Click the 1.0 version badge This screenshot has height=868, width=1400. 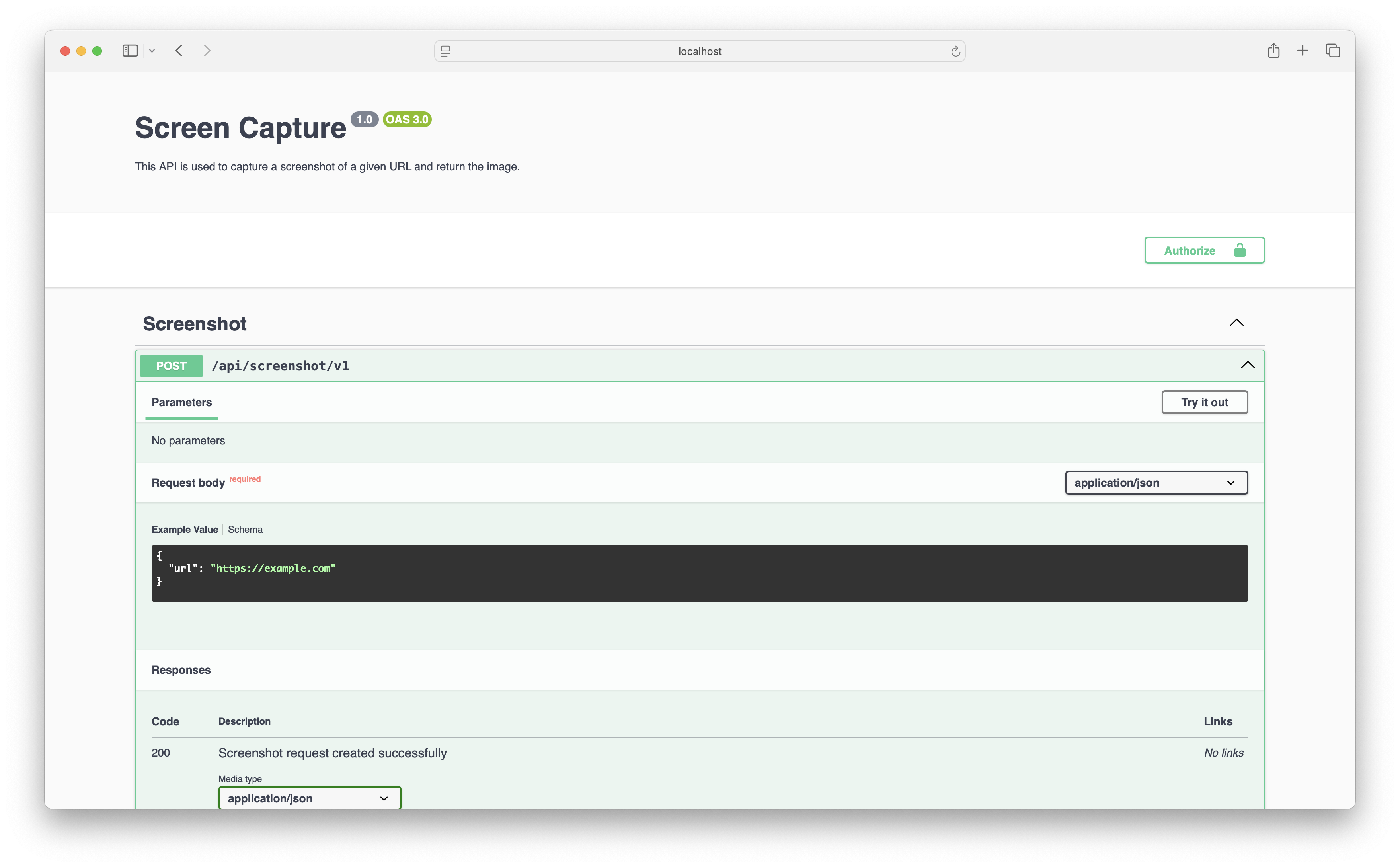point(365,119)
